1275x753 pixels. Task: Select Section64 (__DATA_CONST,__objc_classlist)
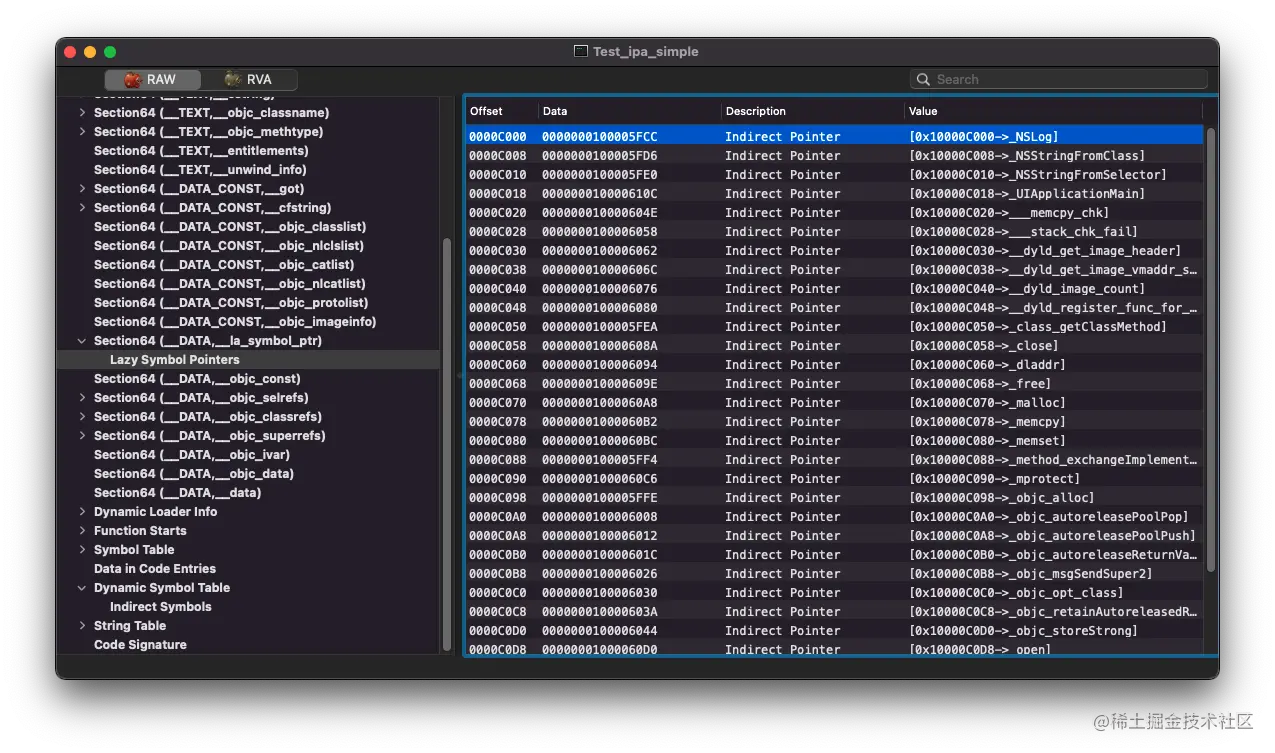tap(229, 227)
